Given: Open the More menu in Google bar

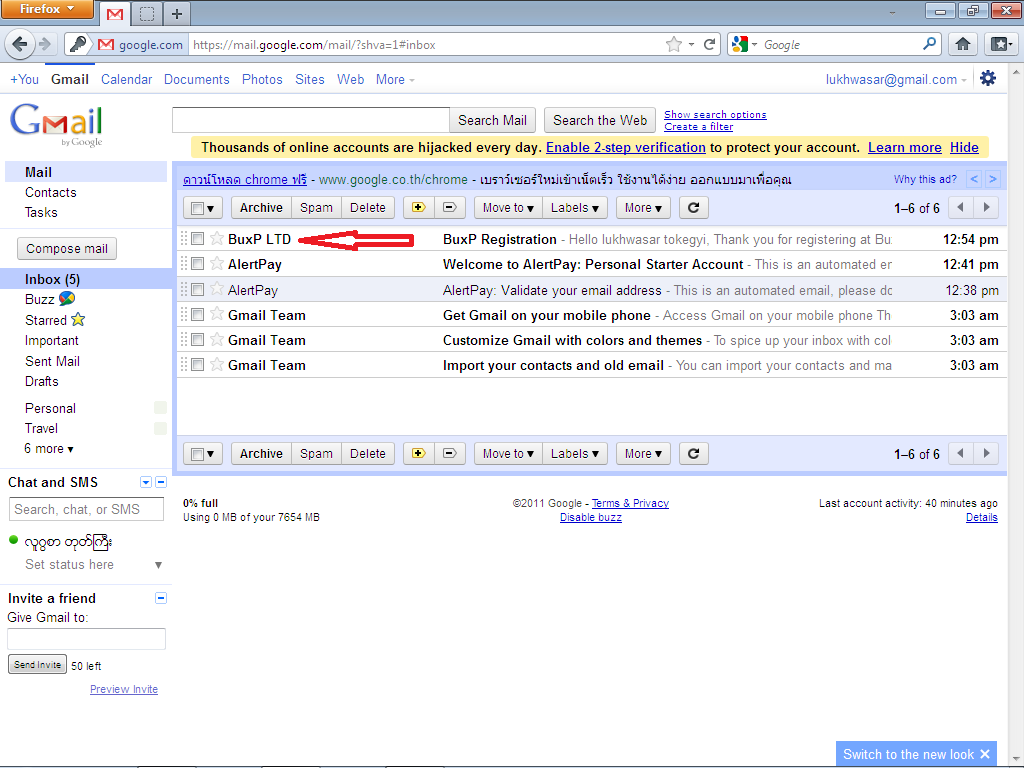Looking at the screenshot, I should (x=394, y=79).
